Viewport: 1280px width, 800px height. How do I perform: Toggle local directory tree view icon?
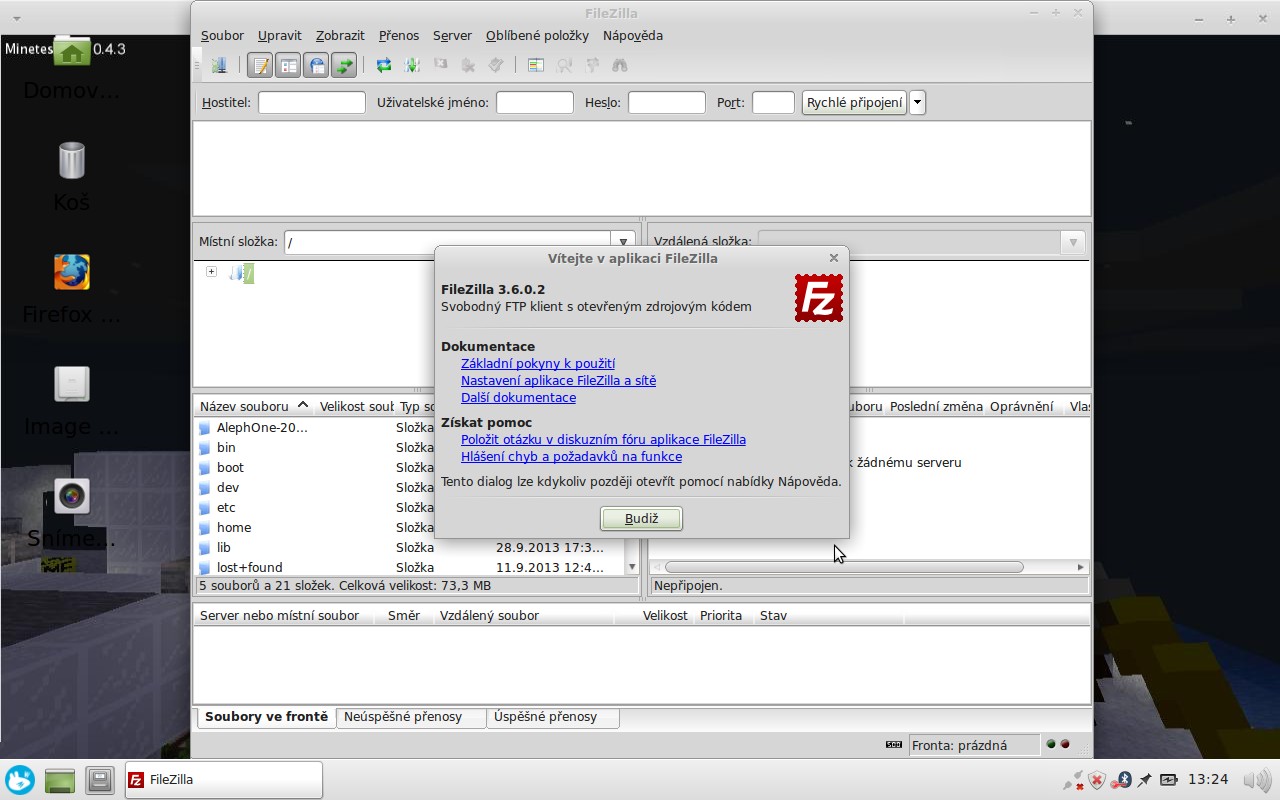tap(288, 66)
